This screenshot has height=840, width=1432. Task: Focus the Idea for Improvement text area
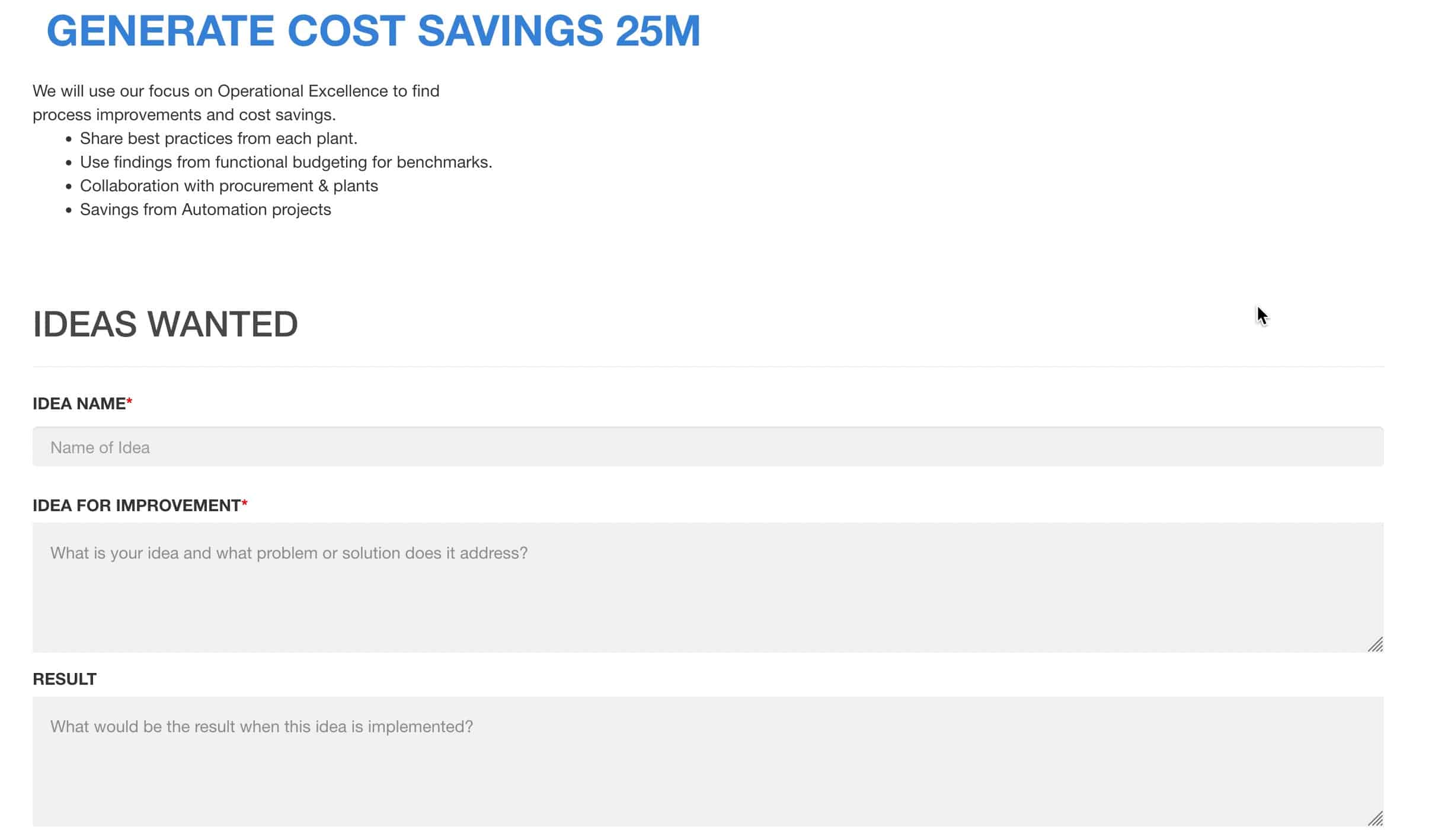click(708, 587)
